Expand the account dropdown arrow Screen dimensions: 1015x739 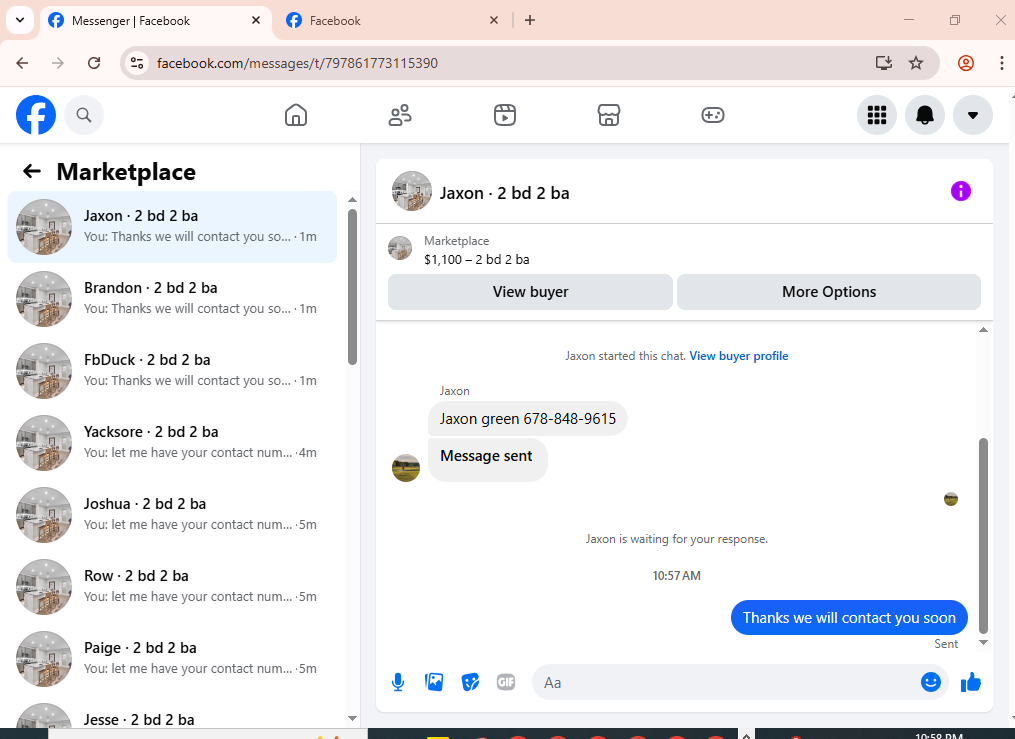tap(972, 115)
